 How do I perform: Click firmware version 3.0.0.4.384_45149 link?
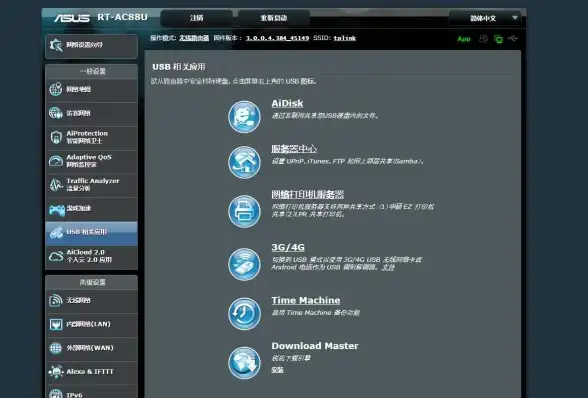click(277, 38)
